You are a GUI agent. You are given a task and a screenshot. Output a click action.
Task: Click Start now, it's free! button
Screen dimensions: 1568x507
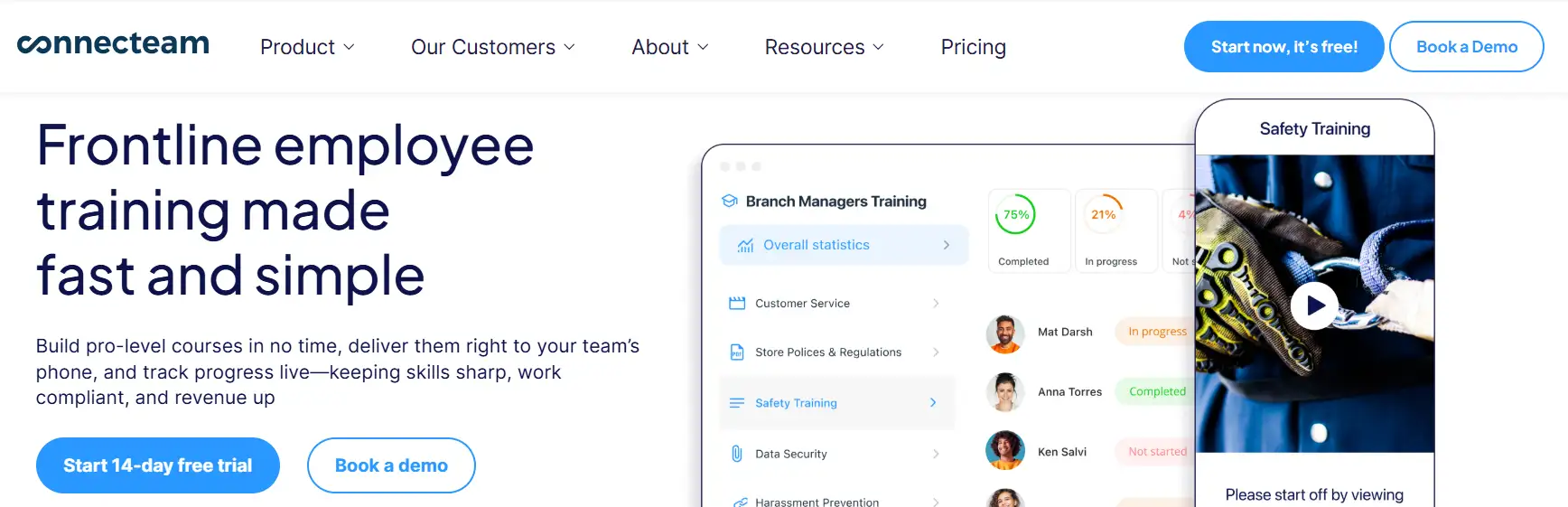(1283, 47)
